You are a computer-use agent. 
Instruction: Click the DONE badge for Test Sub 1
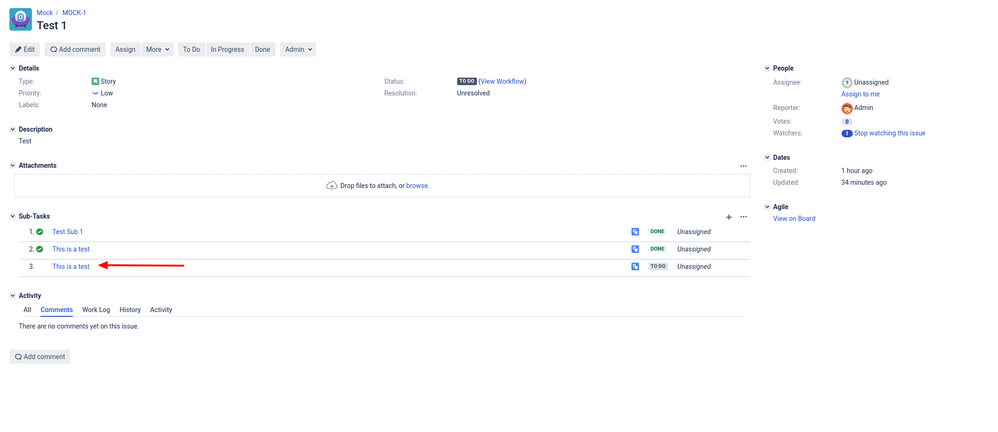[657, 232]
